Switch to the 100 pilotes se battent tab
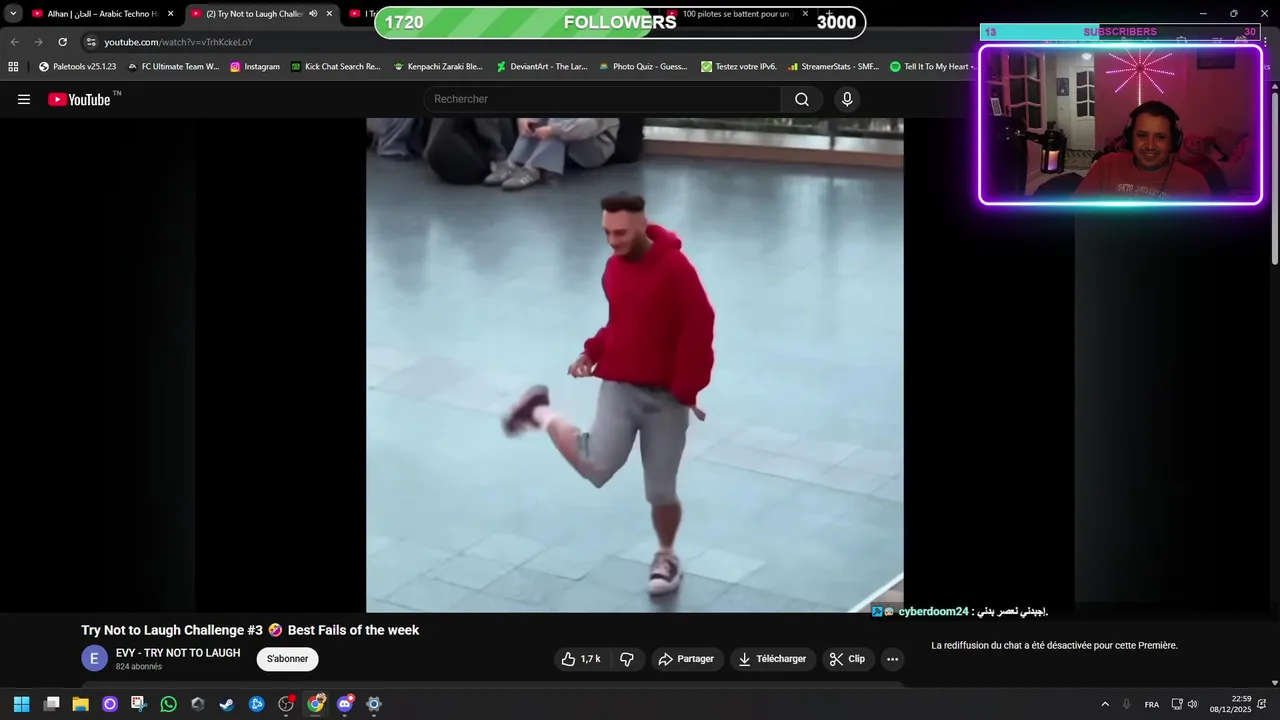 coord(736,14)
